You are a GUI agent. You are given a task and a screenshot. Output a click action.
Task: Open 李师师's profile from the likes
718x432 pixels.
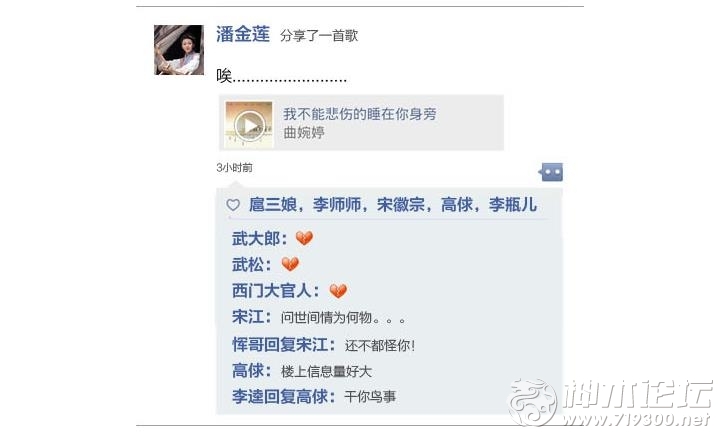[337, 204]
